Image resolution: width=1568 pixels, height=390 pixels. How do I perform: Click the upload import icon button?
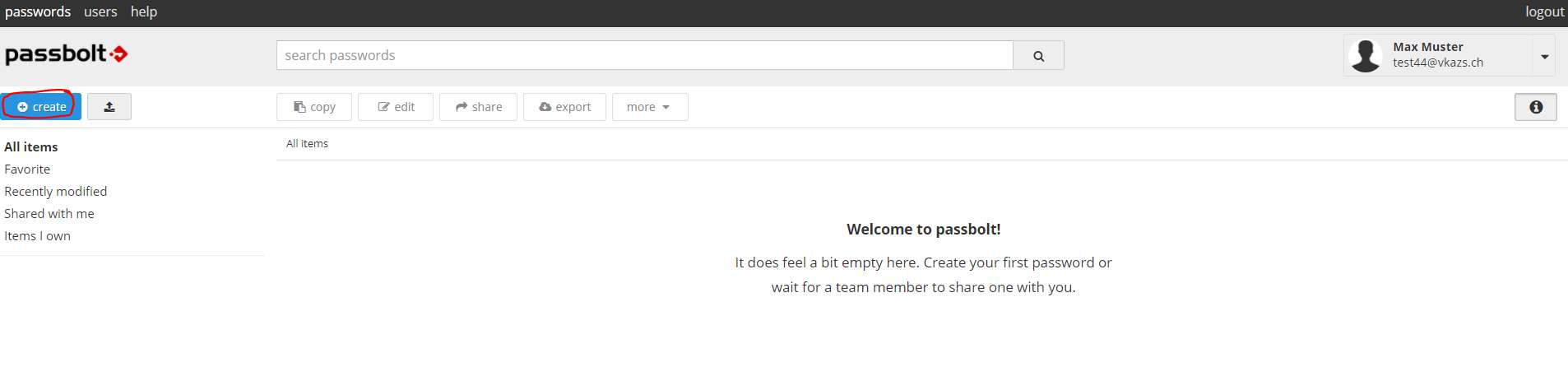point(109,107)
